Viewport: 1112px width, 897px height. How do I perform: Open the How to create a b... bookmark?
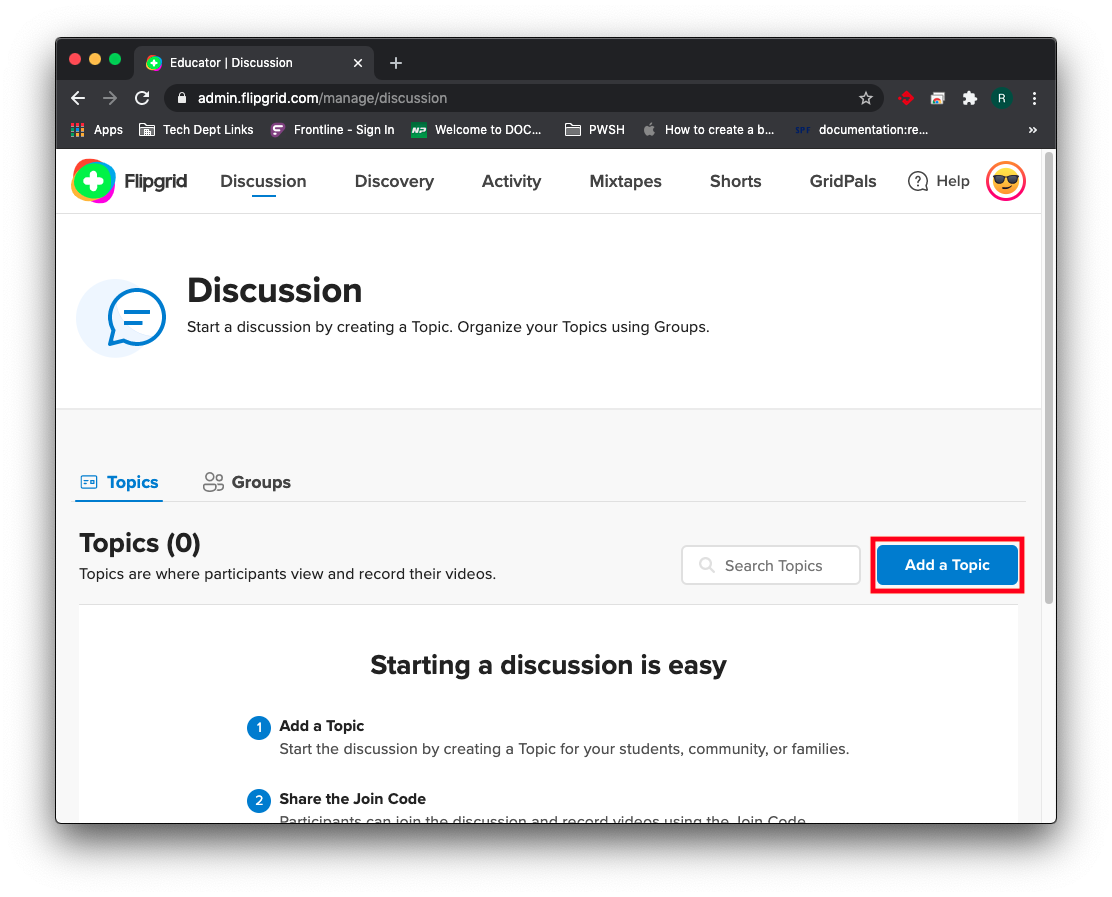[x=708, y=130]
